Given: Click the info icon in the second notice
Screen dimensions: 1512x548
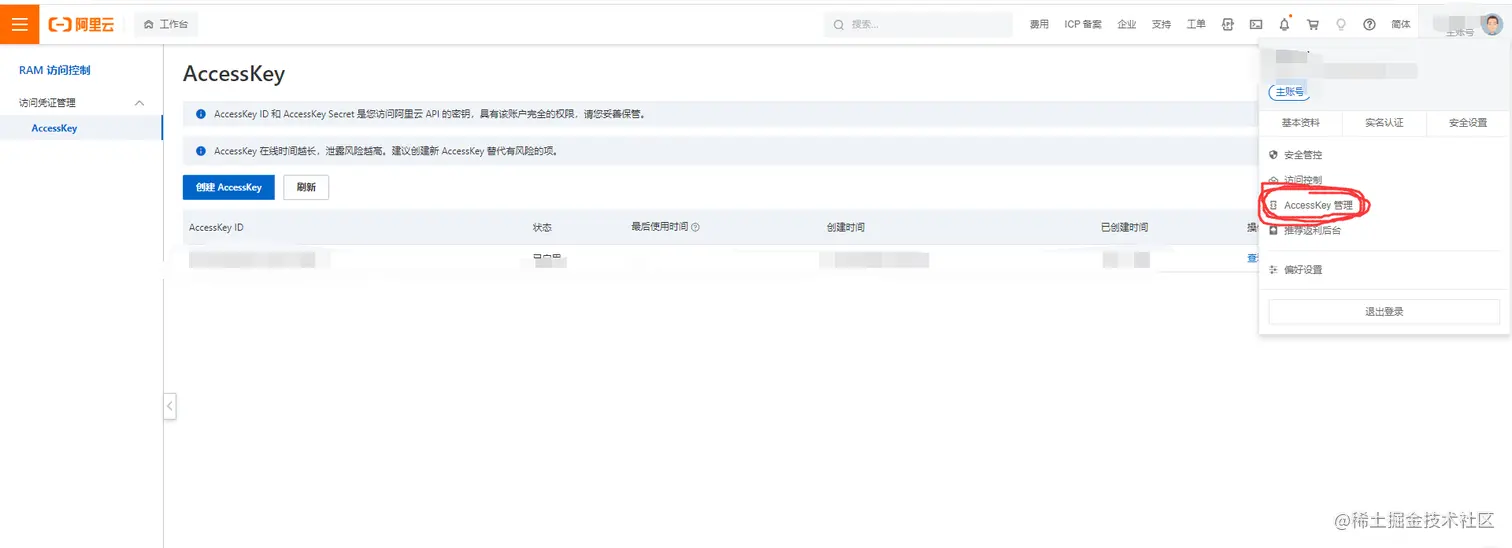Looking at the screenshot, I should pyautogui.click(x=201, y=151).
